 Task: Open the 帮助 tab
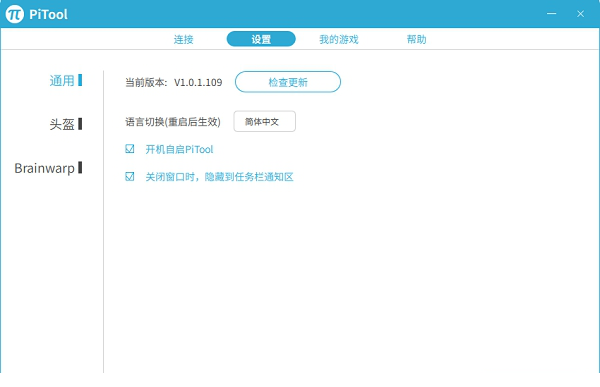pos(416,39)
